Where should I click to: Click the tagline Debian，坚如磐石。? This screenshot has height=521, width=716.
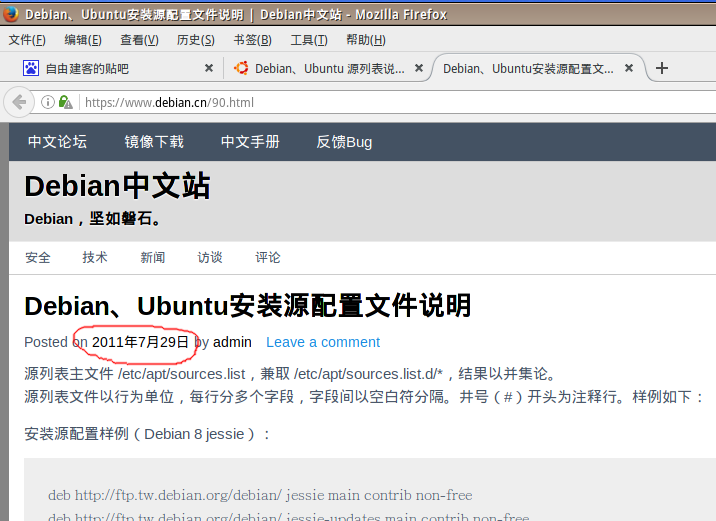(93, 219)
